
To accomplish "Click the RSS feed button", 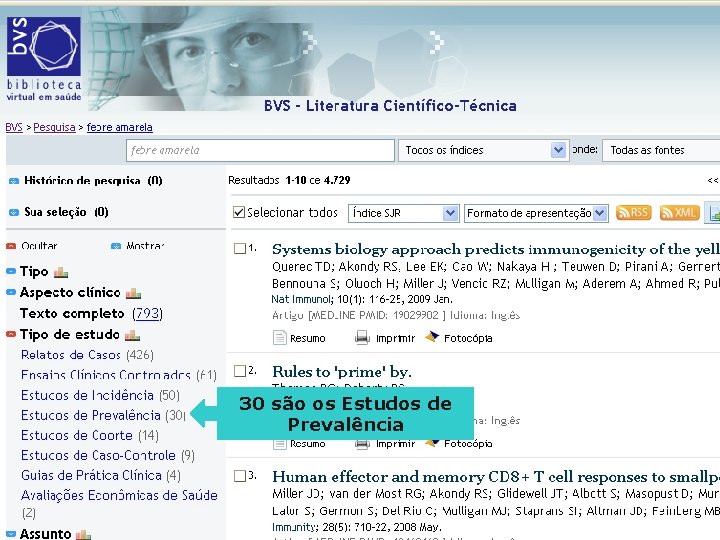I will (x=634, y=213).
